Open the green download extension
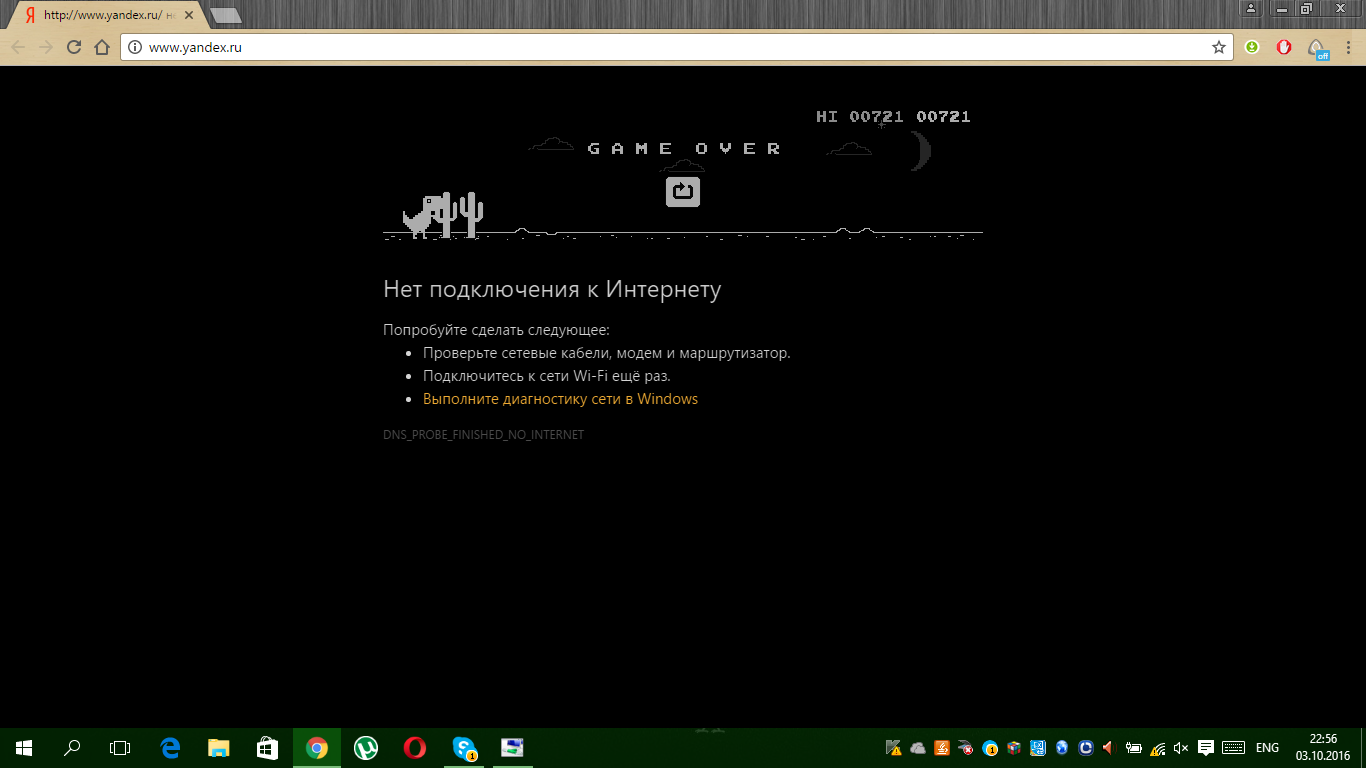Image resolution: width=1366 pixels, height=768 pixels. click(1252, 47)
